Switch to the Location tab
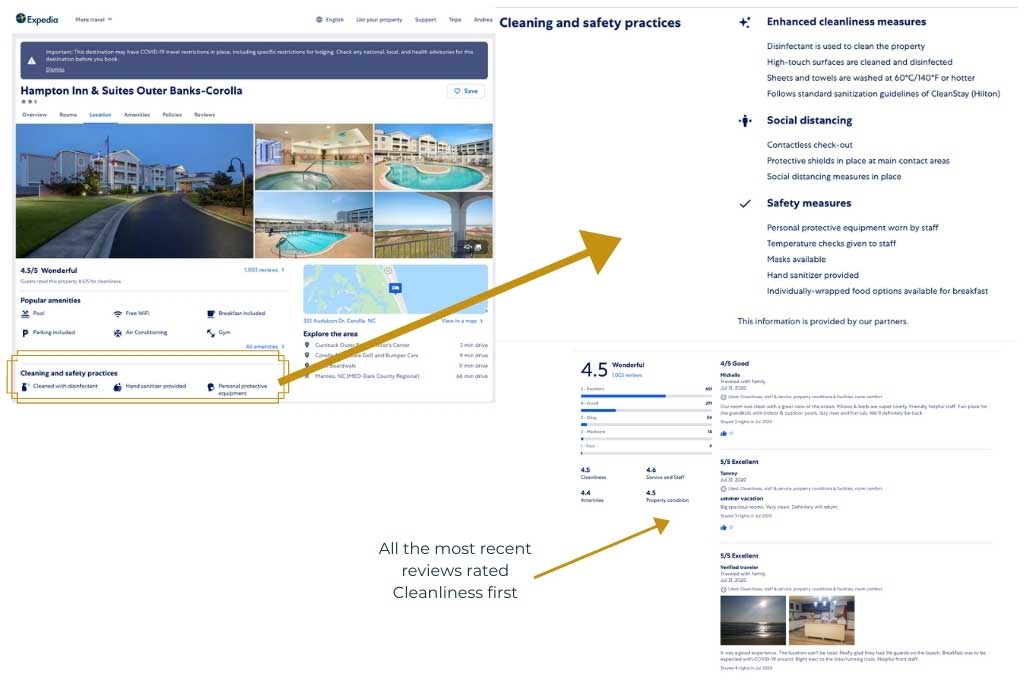1024x683 pixels. [100, 114]
